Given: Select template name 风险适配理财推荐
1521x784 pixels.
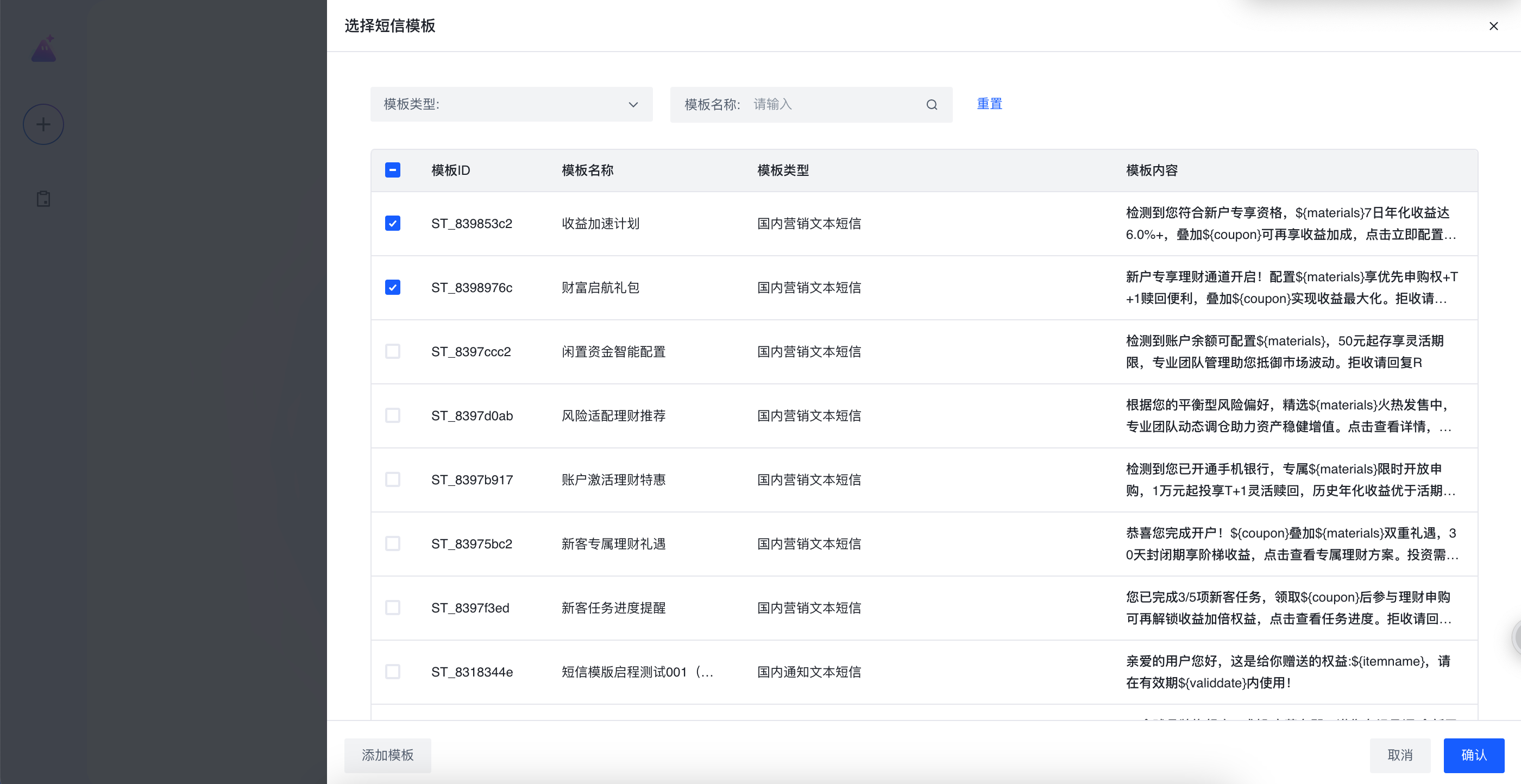Looking at the screenshot, I should coord(613,416).
